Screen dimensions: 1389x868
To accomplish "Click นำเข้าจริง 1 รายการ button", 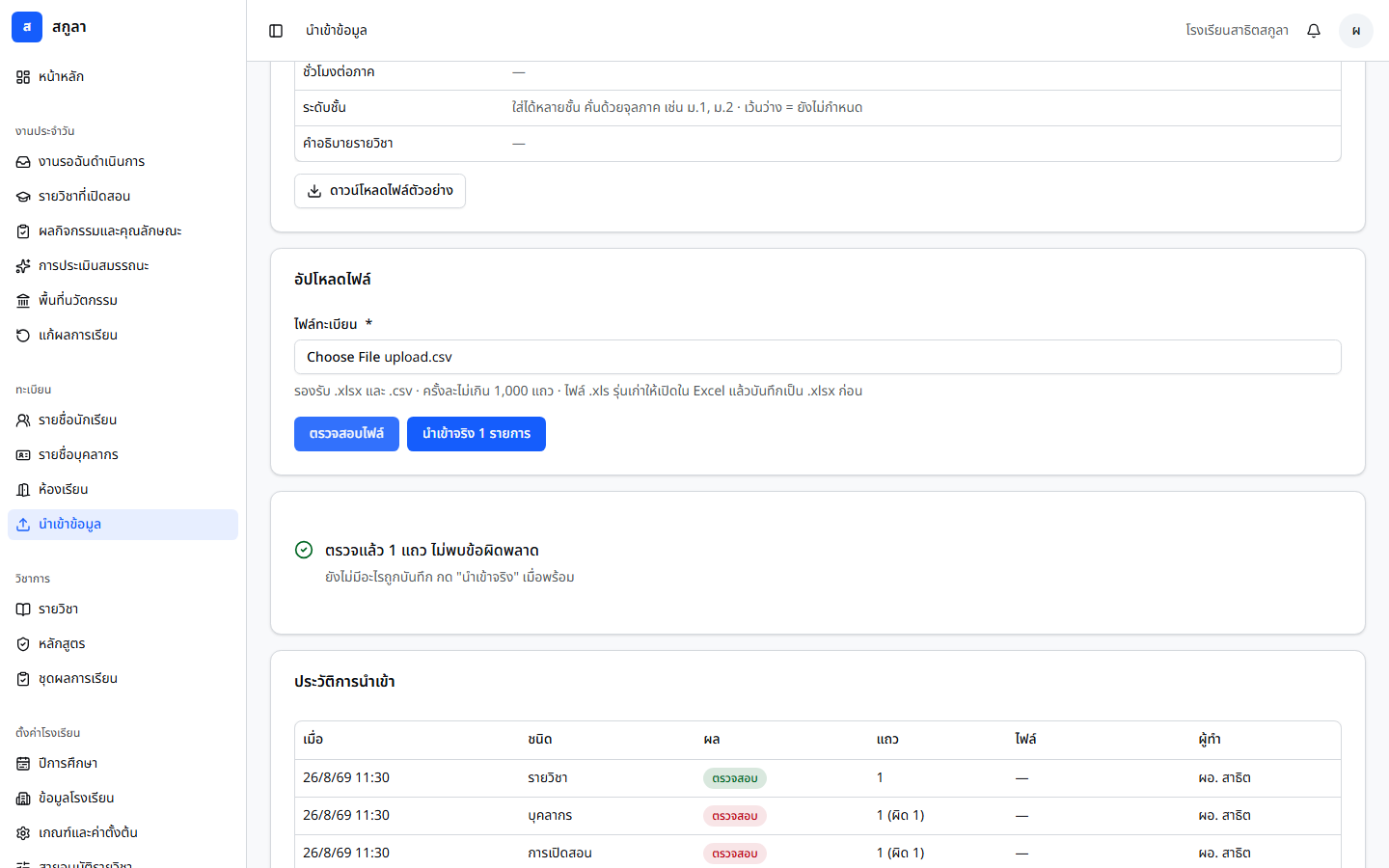I will tap(477, 434).
